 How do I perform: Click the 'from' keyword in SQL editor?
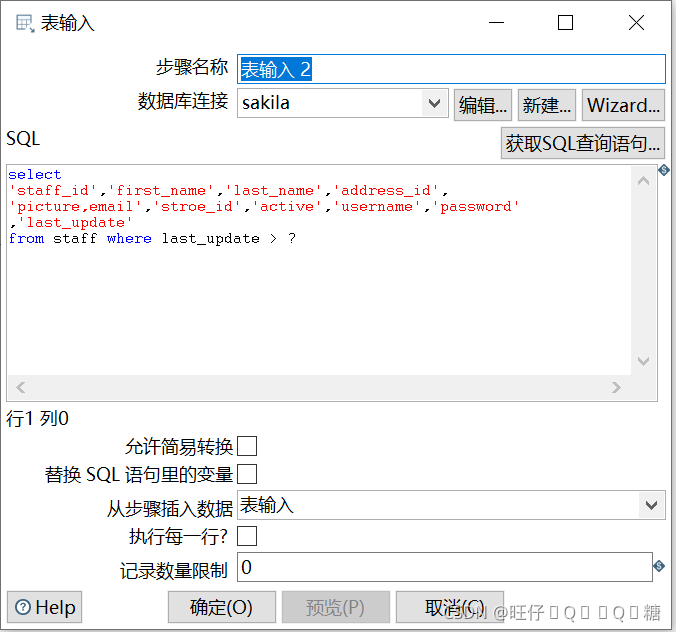point(26,238)
